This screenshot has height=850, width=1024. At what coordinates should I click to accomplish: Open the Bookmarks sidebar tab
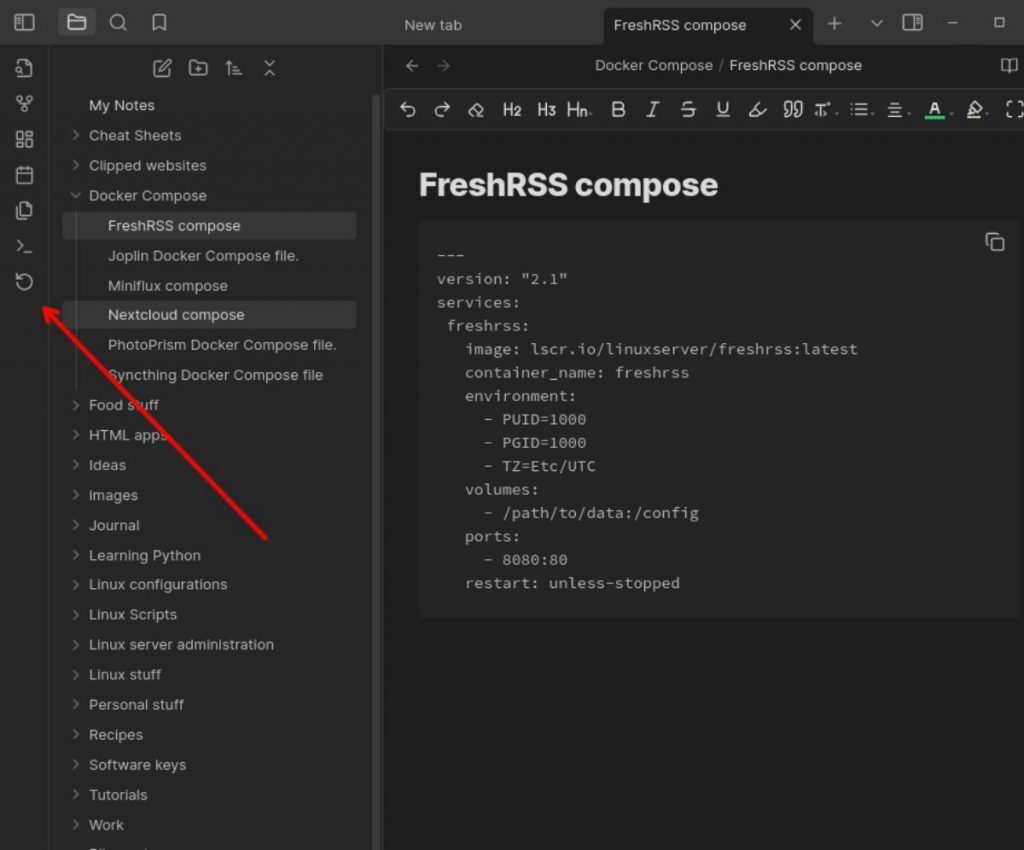159,23
